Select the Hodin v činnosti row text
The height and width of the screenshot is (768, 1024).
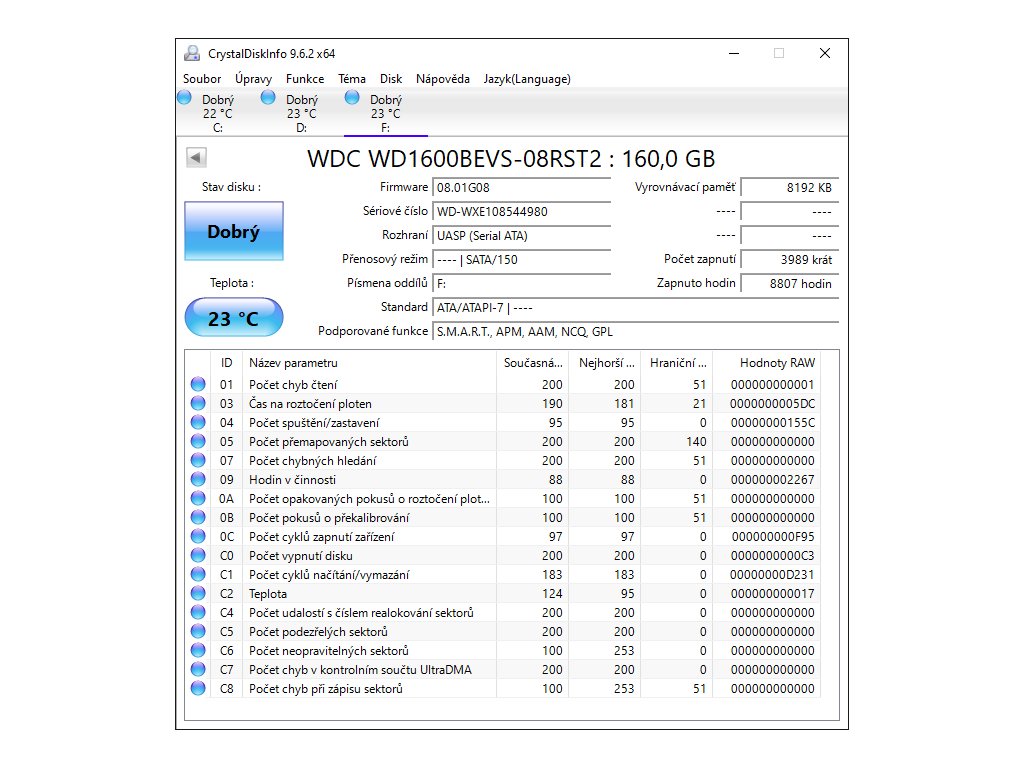click(293, 479)
